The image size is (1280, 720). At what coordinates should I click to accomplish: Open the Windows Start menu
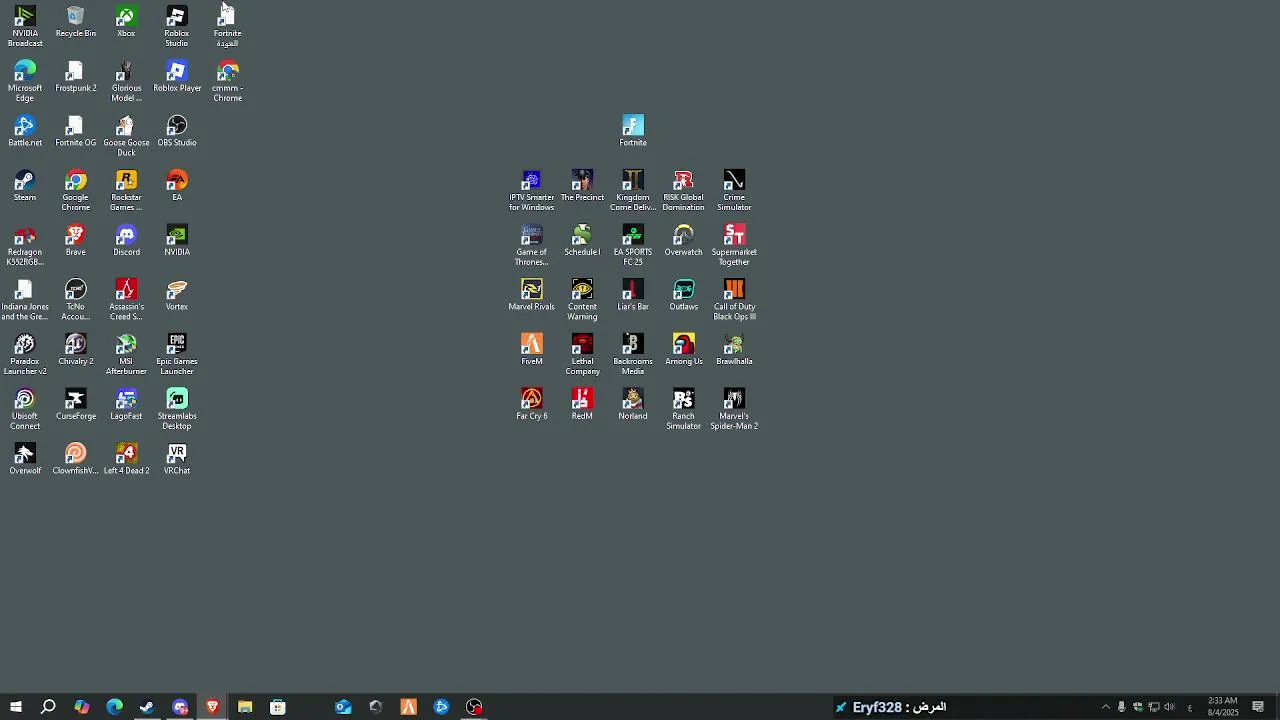[16, 707]
